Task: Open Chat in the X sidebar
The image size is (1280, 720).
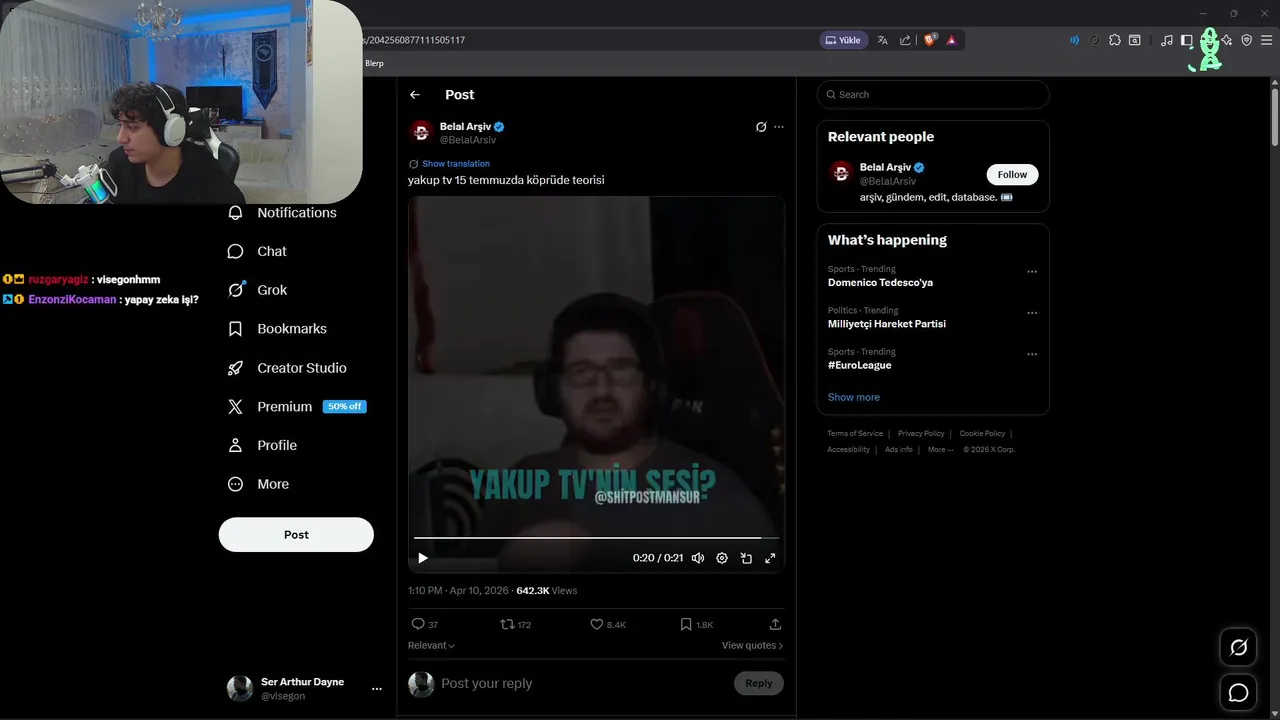Action: pos(257,252)
